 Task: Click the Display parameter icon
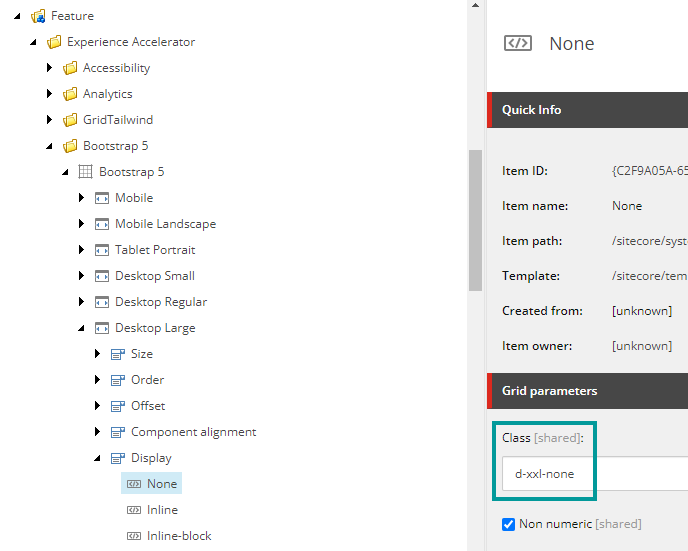click(118, 458)
